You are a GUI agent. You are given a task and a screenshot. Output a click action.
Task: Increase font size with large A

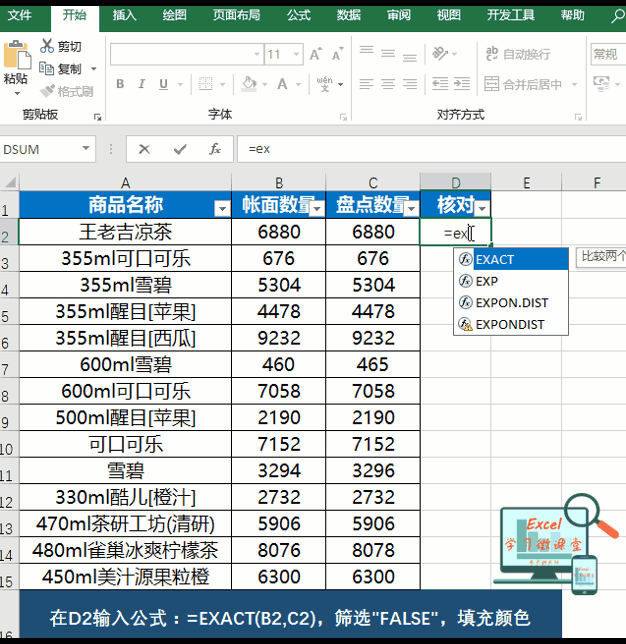coord(315,54)
